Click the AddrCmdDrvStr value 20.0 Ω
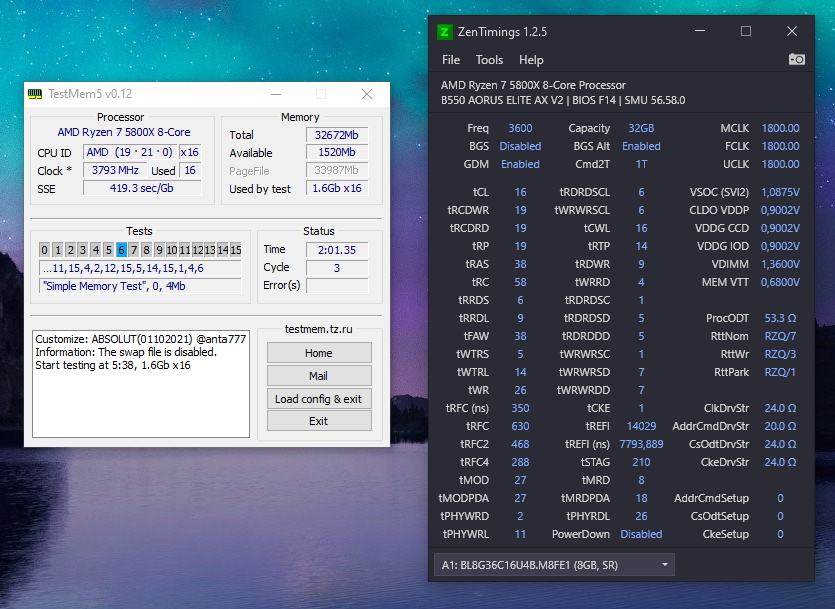 point(780,426)
